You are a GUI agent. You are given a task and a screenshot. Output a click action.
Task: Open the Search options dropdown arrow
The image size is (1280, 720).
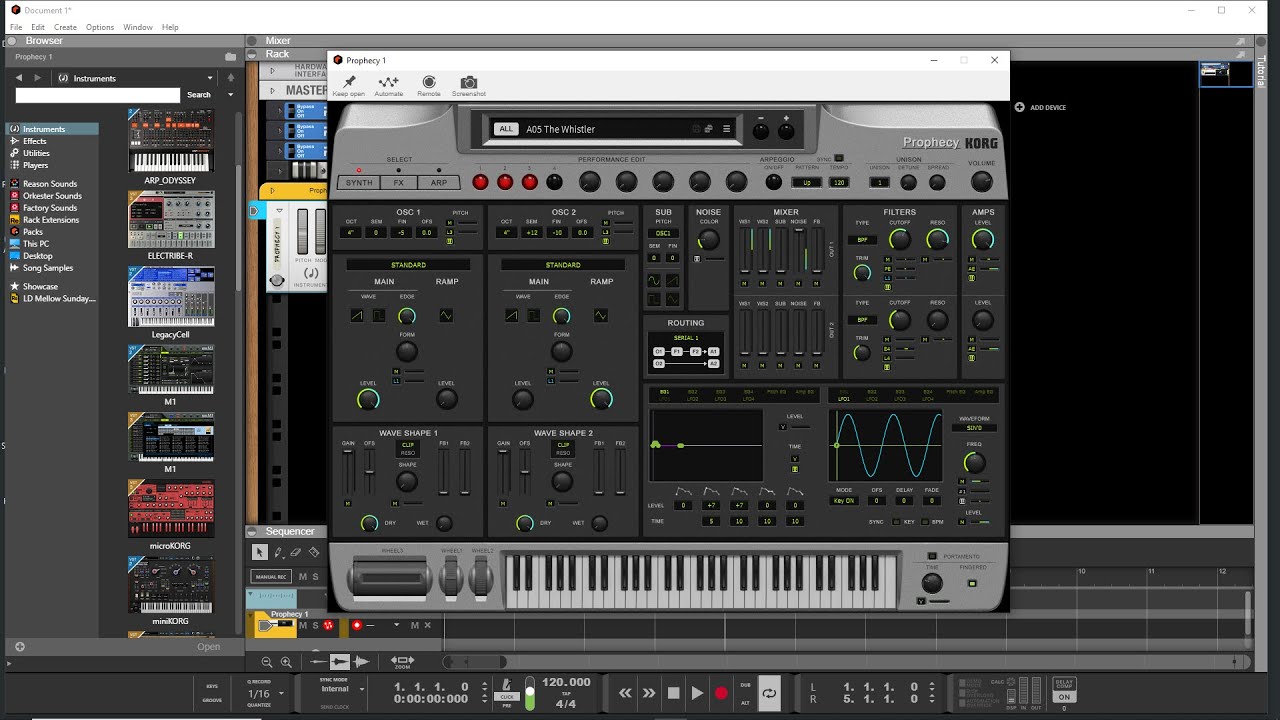click(230, 95)
